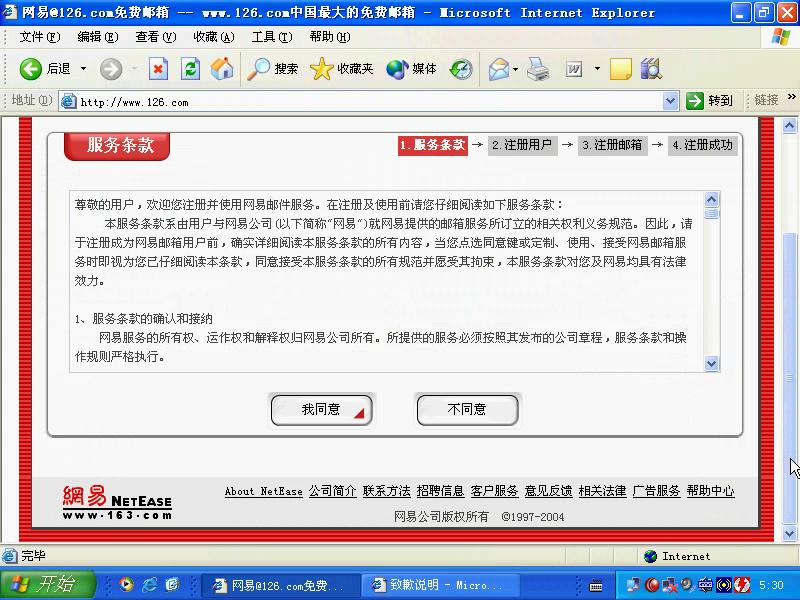Click the Windows 开始 Start button
The image size is (800, 600).
pos(47,585)
